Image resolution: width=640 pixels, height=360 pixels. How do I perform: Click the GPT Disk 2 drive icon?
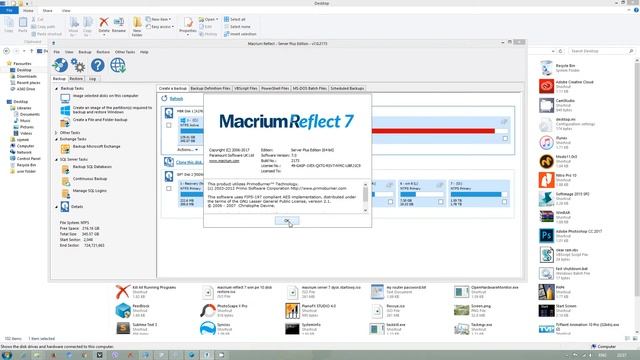coord(169,176)
